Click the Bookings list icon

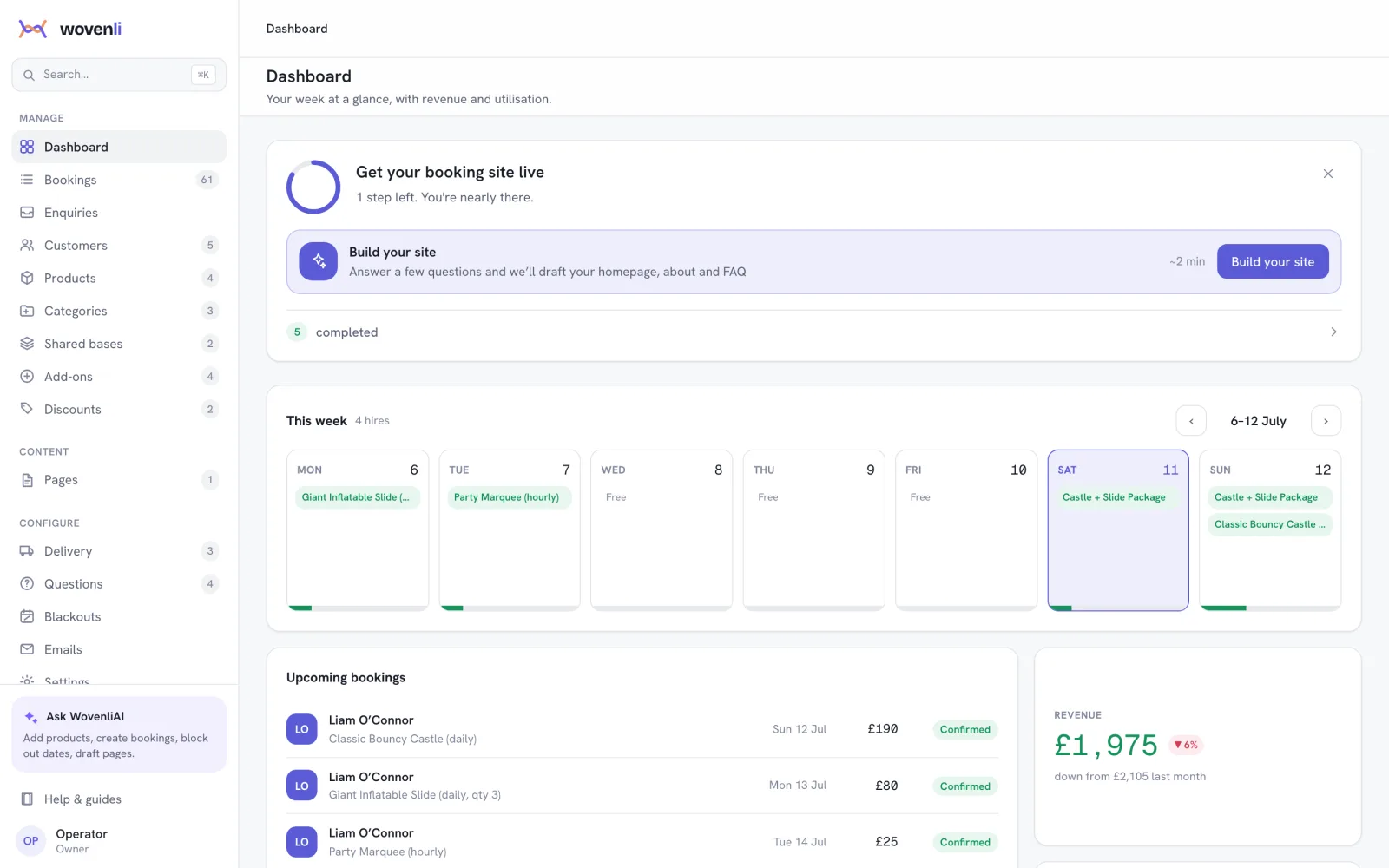point(27,180)
